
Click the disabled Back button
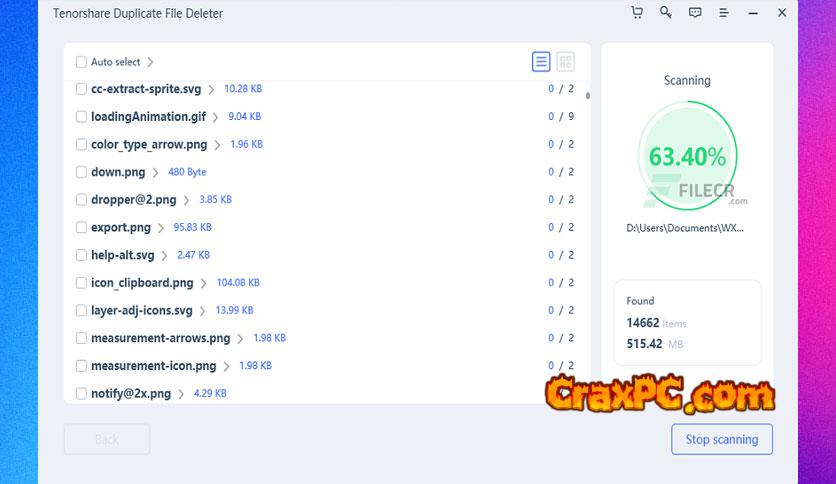click(x=107, y=439)
